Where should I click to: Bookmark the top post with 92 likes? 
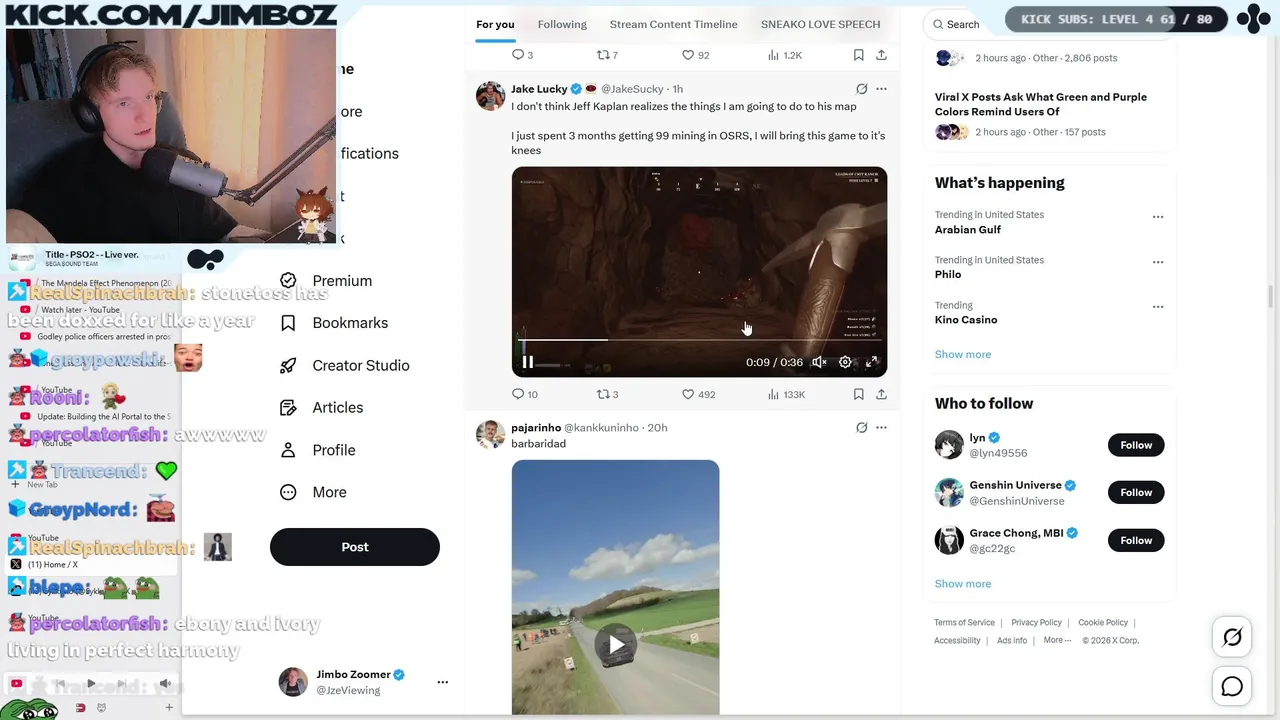tap(858, 55)
